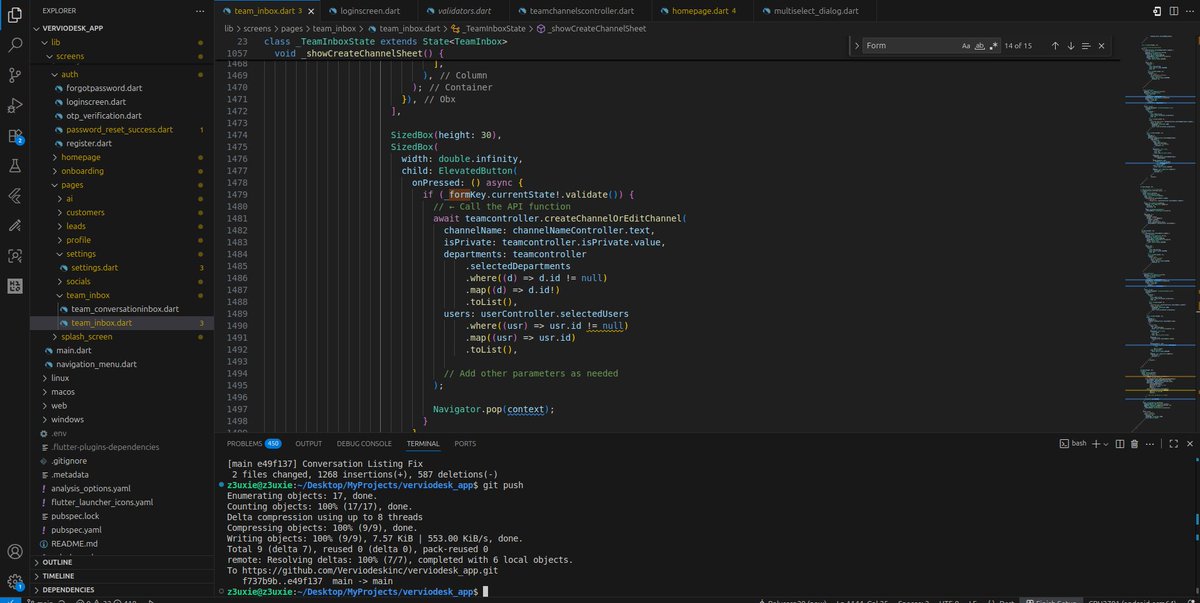
Task: Toggle Match Case in the Find widget
Action: coord(966,45)
